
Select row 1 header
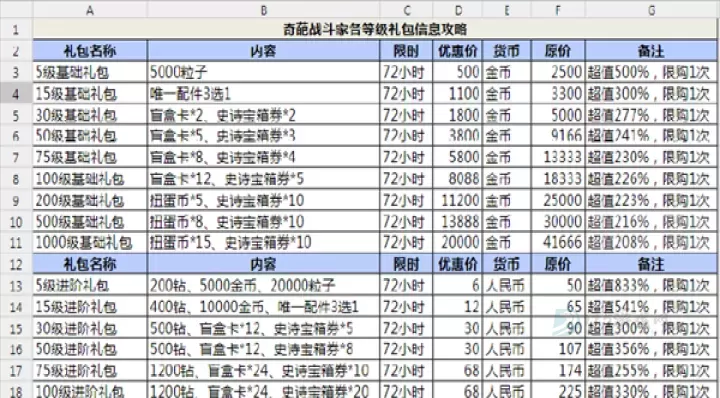click(x=16, y=29)
